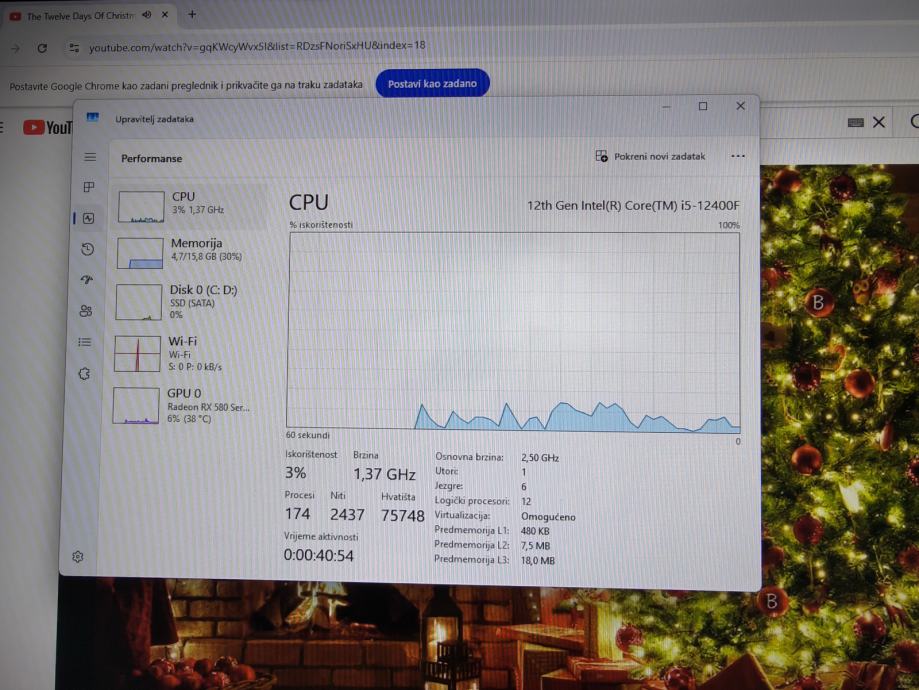Open the three-dots more options menu
919x690 pixels.
[x=738, y=156]
